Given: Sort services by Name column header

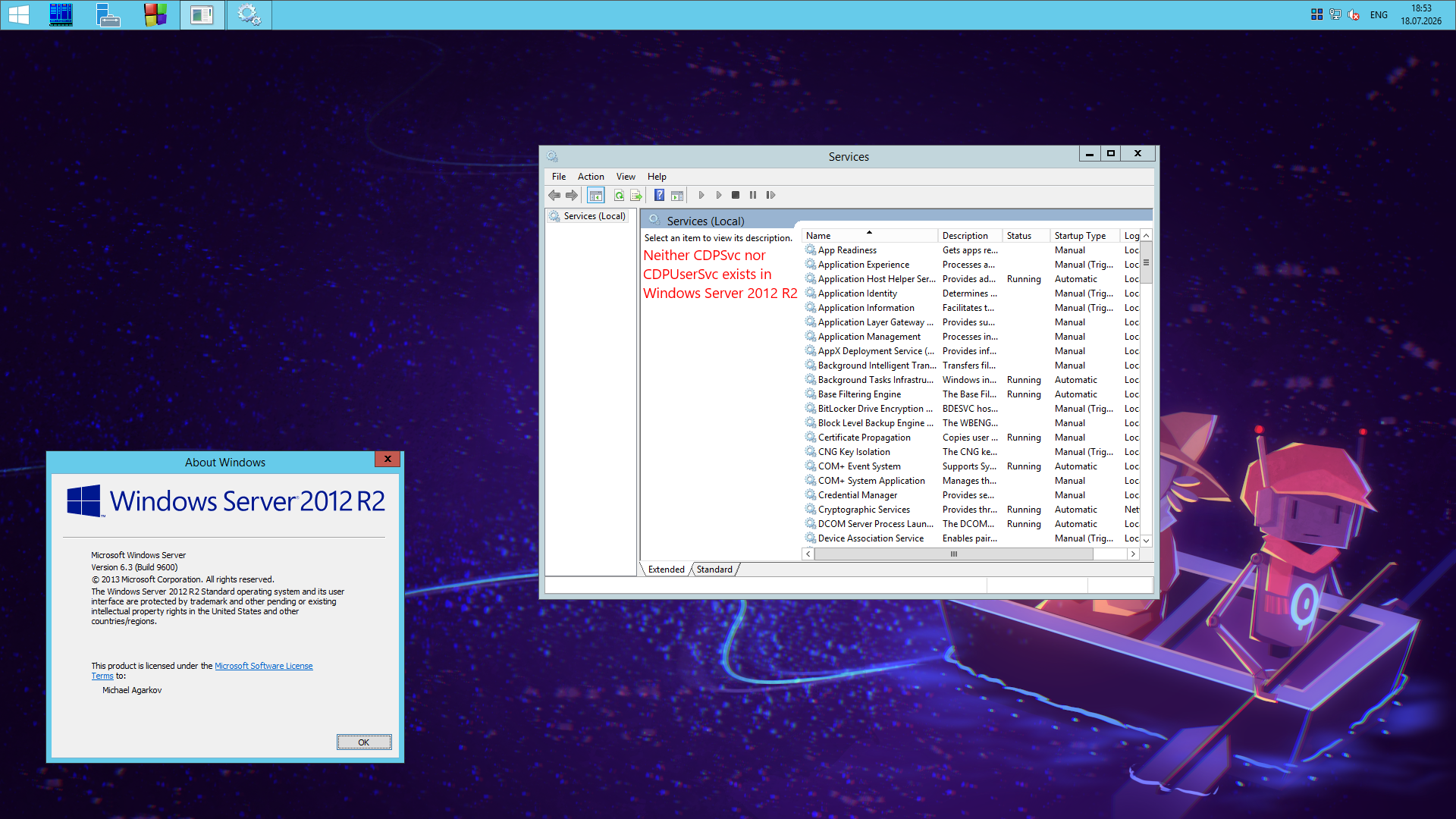Looking at the screenshot, I should click(x=870, y=236).
